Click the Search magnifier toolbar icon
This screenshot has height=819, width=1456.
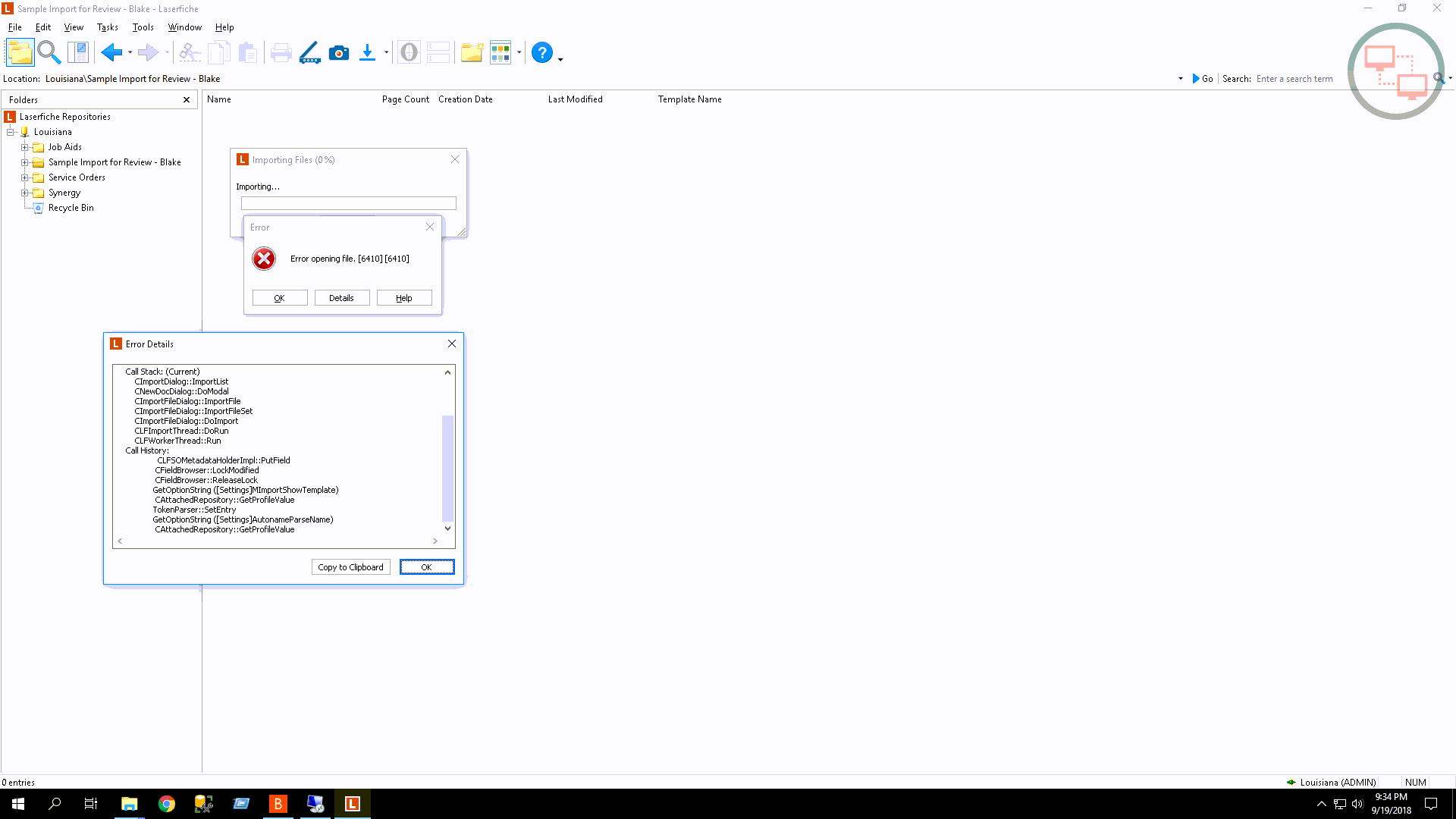pos(49,52)
